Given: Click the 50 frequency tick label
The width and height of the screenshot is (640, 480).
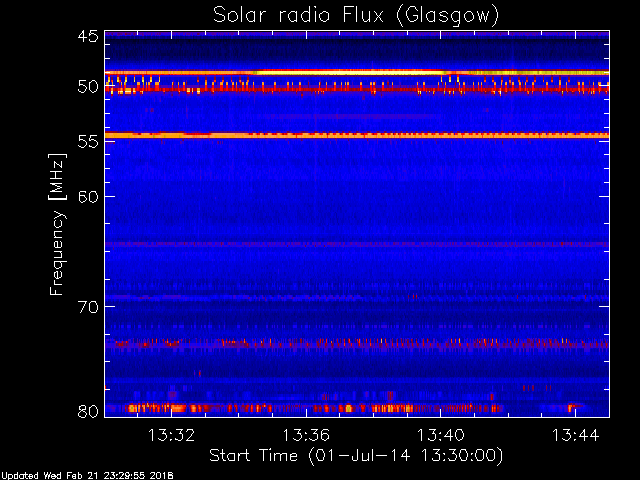Looking at the screenshot, I should click(88, 87).
